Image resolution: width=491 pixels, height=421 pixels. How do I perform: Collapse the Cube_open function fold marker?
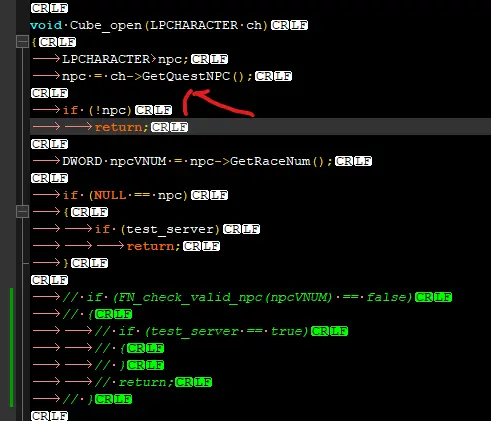[x=22, y=42]
